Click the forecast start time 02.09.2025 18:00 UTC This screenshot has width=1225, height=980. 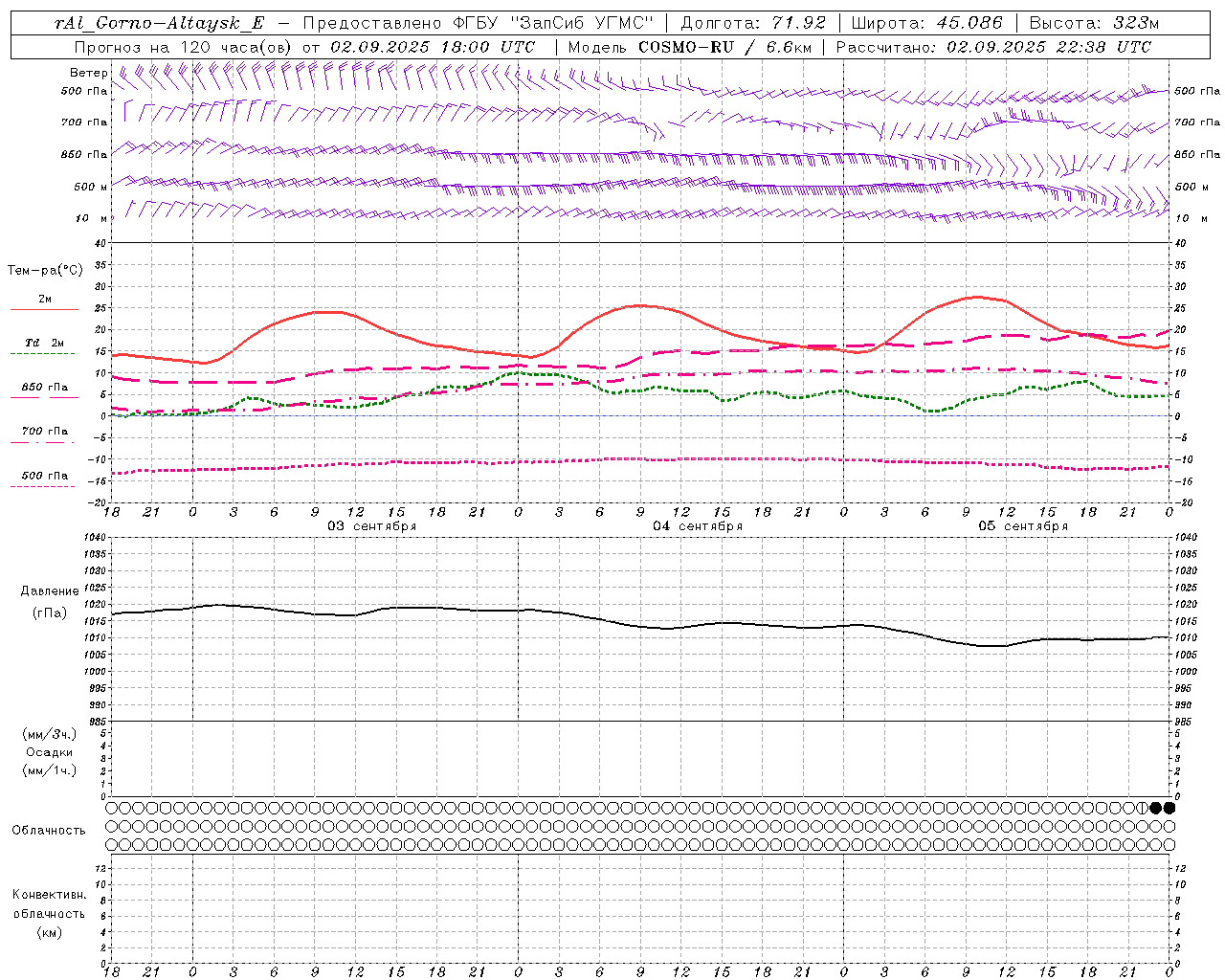coord(432,46)
